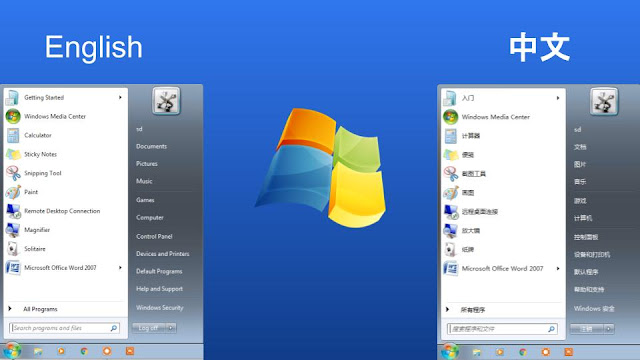Click the 注销 button in Chinese menu
The width and height of the screenshot is (640, 360).
point(587,329)
